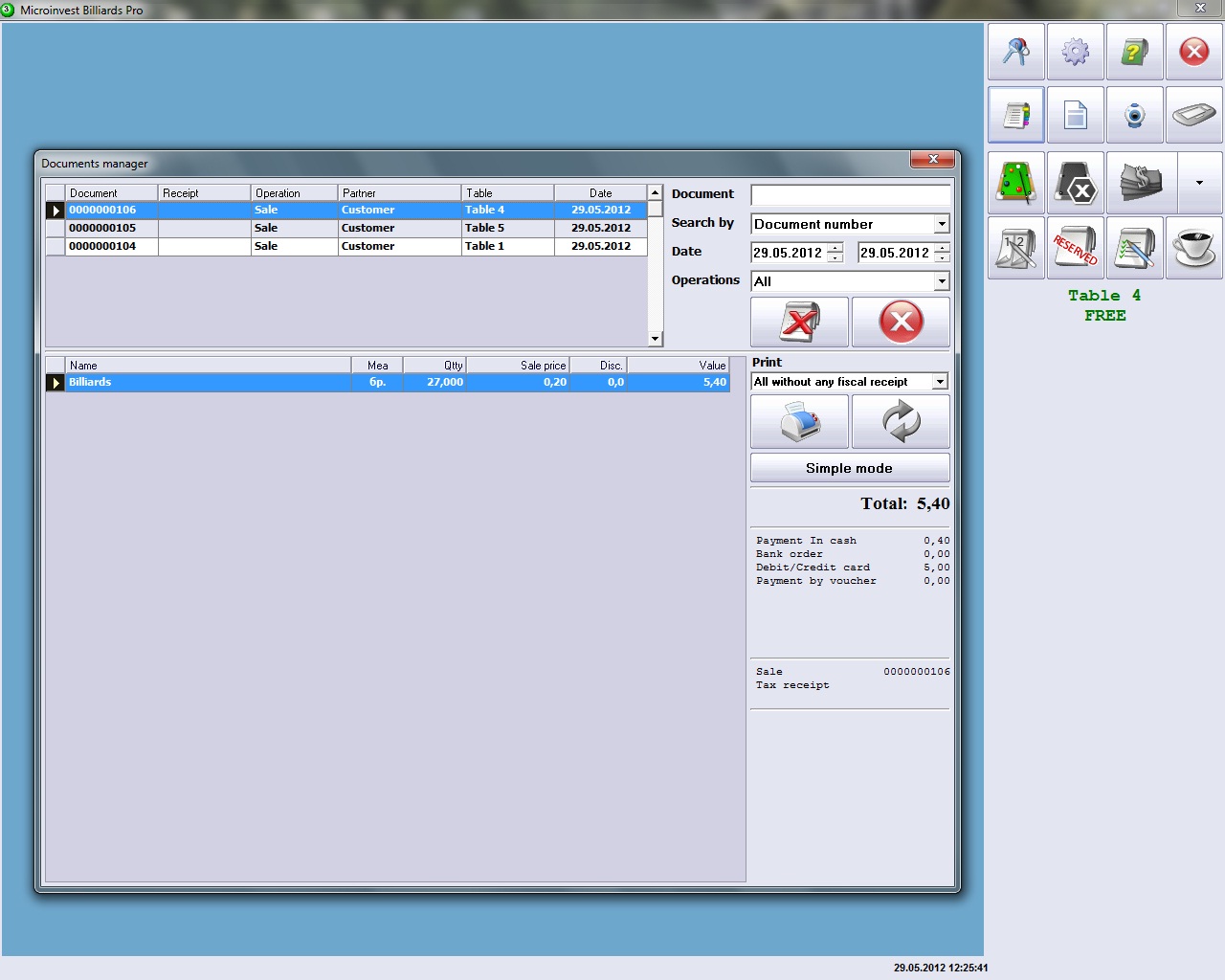
Task: Click the Payment In cash line
Action: (x=853, y=541)
